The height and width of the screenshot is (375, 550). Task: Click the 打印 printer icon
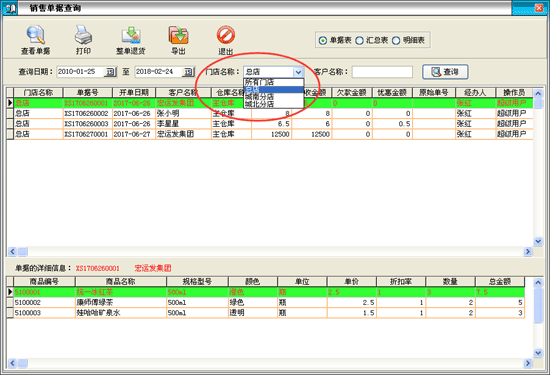(83, 35)
